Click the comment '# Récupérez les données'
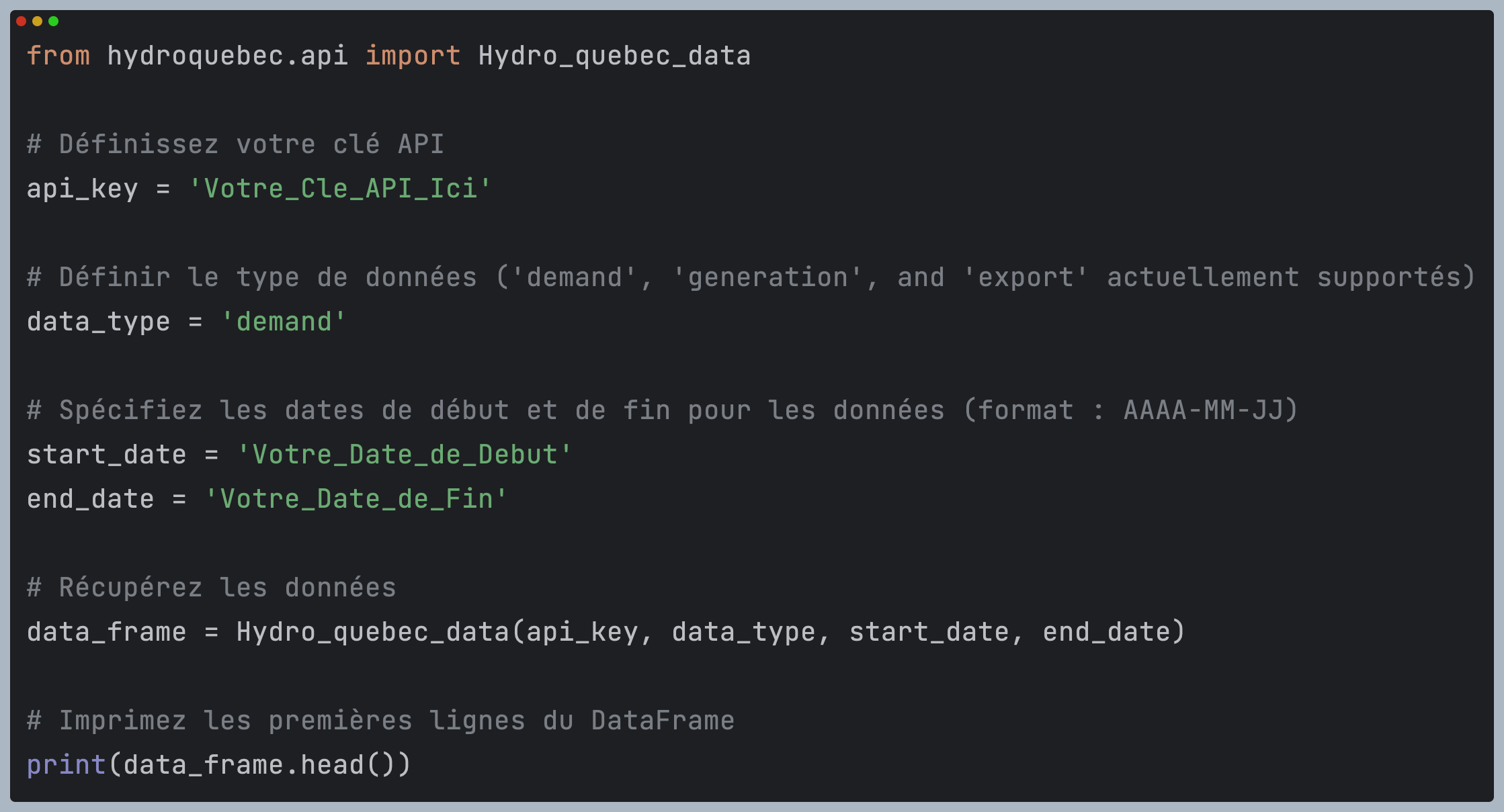The image size is (1504, 812). [x=212, y=588]
